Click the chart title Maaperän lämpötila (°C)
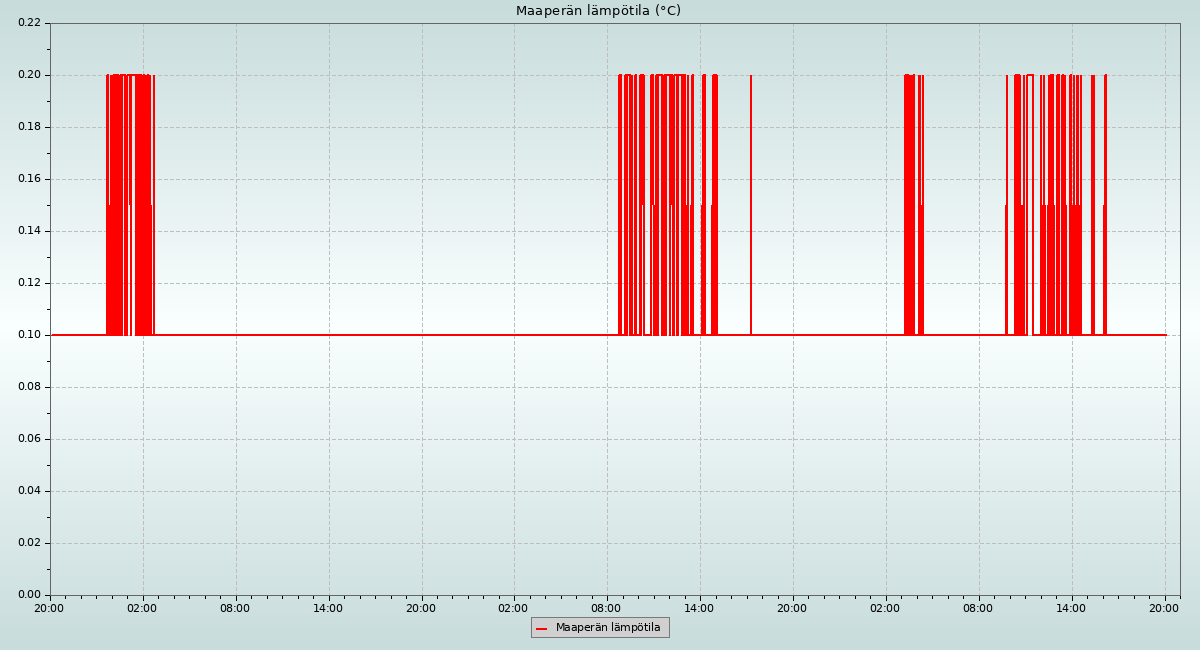 (x=598, y=11)
